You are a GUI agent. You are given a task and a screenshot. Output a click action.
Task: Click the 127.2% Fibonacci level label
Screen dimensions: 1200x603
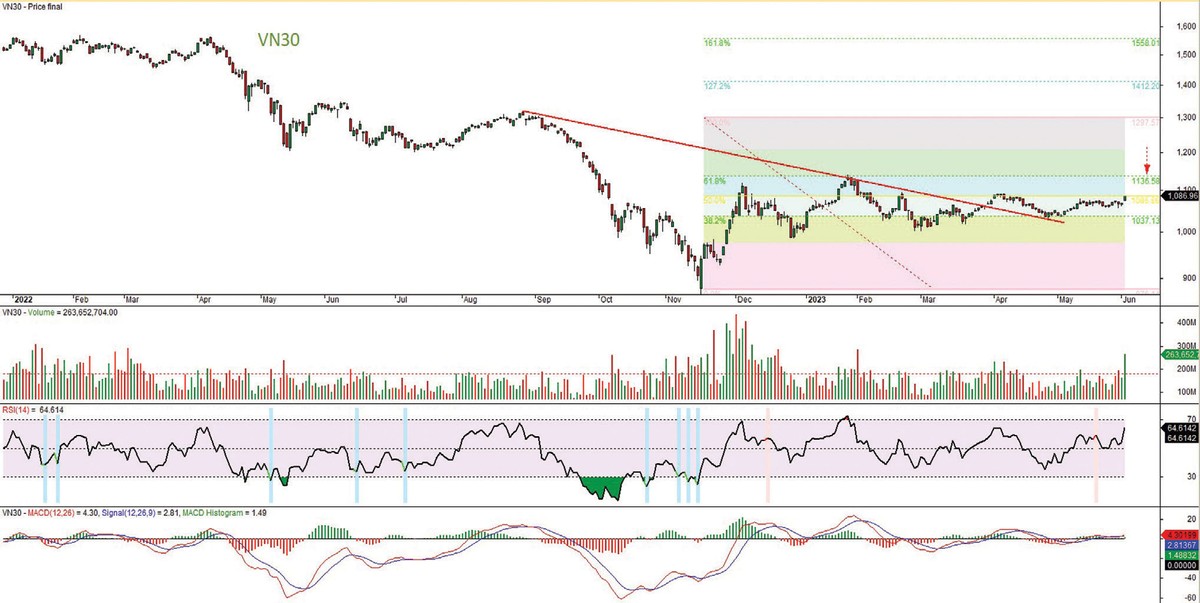[x=716, y=86]
